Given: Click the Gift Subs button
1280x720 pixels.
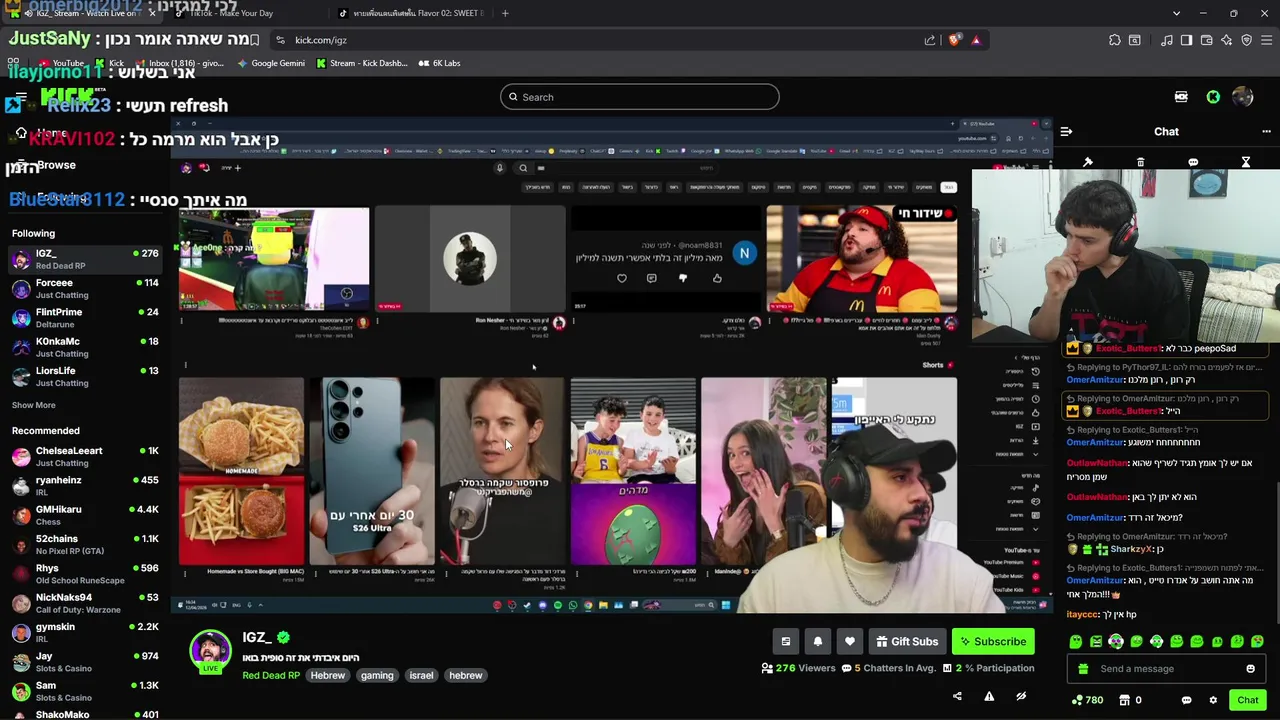Looking at the screenshot, I should click(907, 641).
